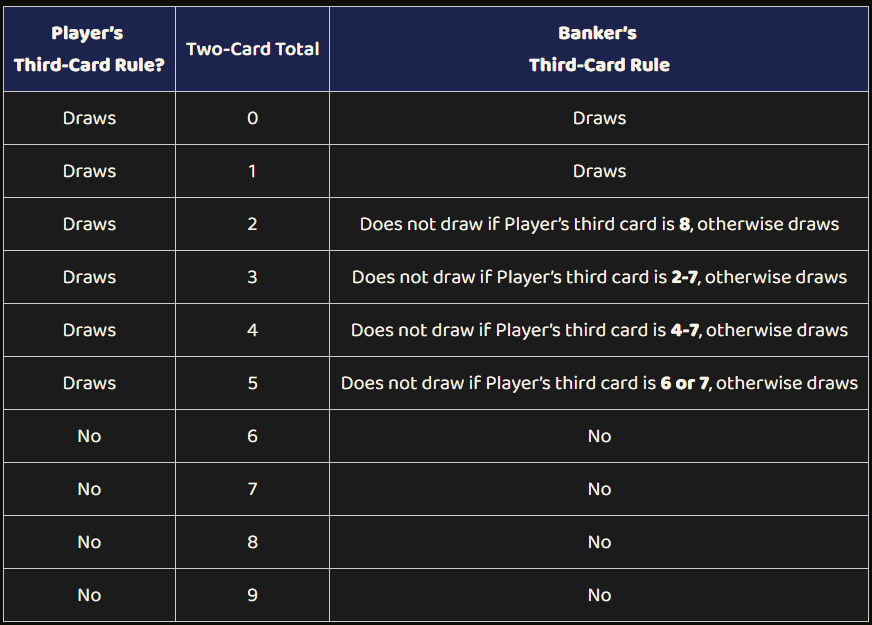The height and width of the screenshot is (625, 872).
Task: Click the two-card total cell showing 4
Action: pyautogui.click(x=252, y=330)
